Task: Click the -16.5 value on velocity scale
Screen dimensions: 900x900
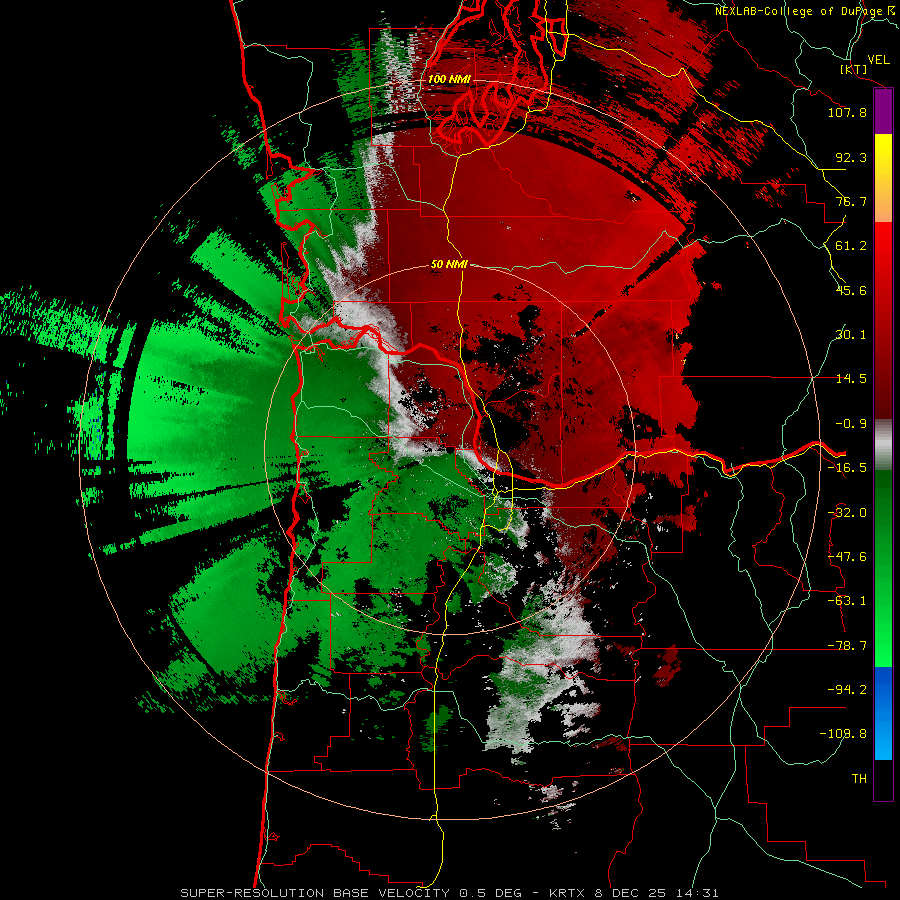Action: [847, 468]
